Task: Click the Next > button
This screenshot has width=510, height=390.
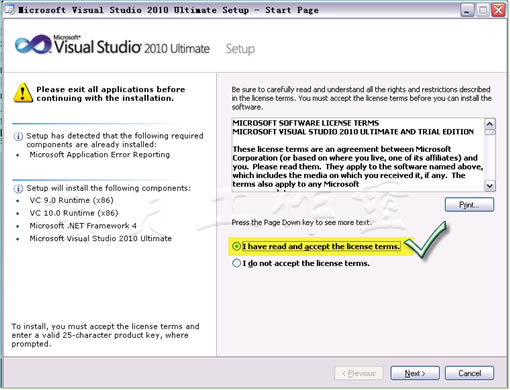Action: pos(415,373)
